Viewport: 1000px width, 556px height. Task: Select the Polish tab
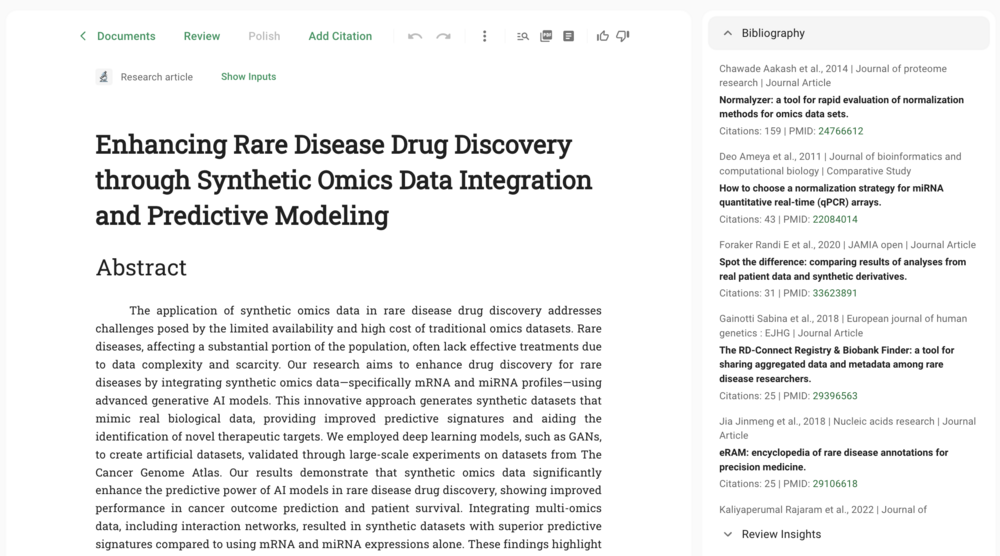click(x=264, y=36)
